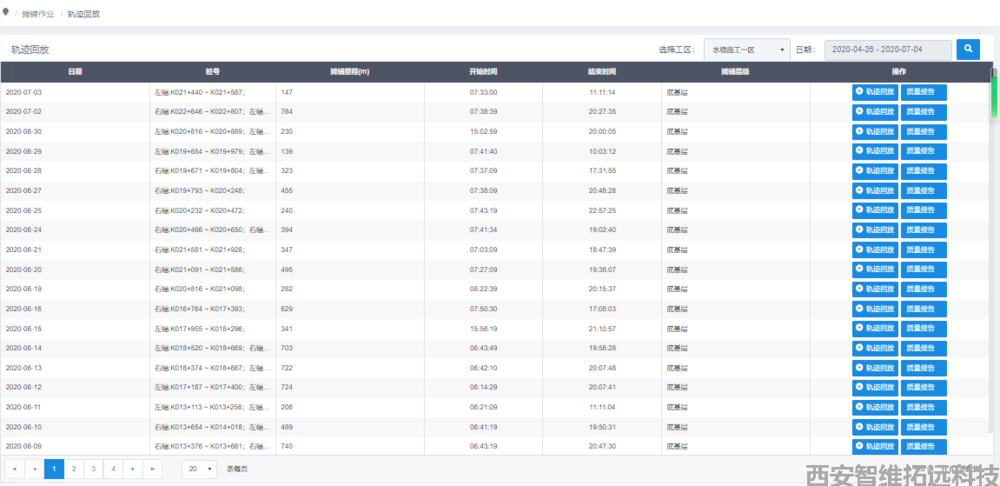Screen dimensions: 1000x486
Task: Click the start time 15:02:59
Action: click(x=483, y=132)
